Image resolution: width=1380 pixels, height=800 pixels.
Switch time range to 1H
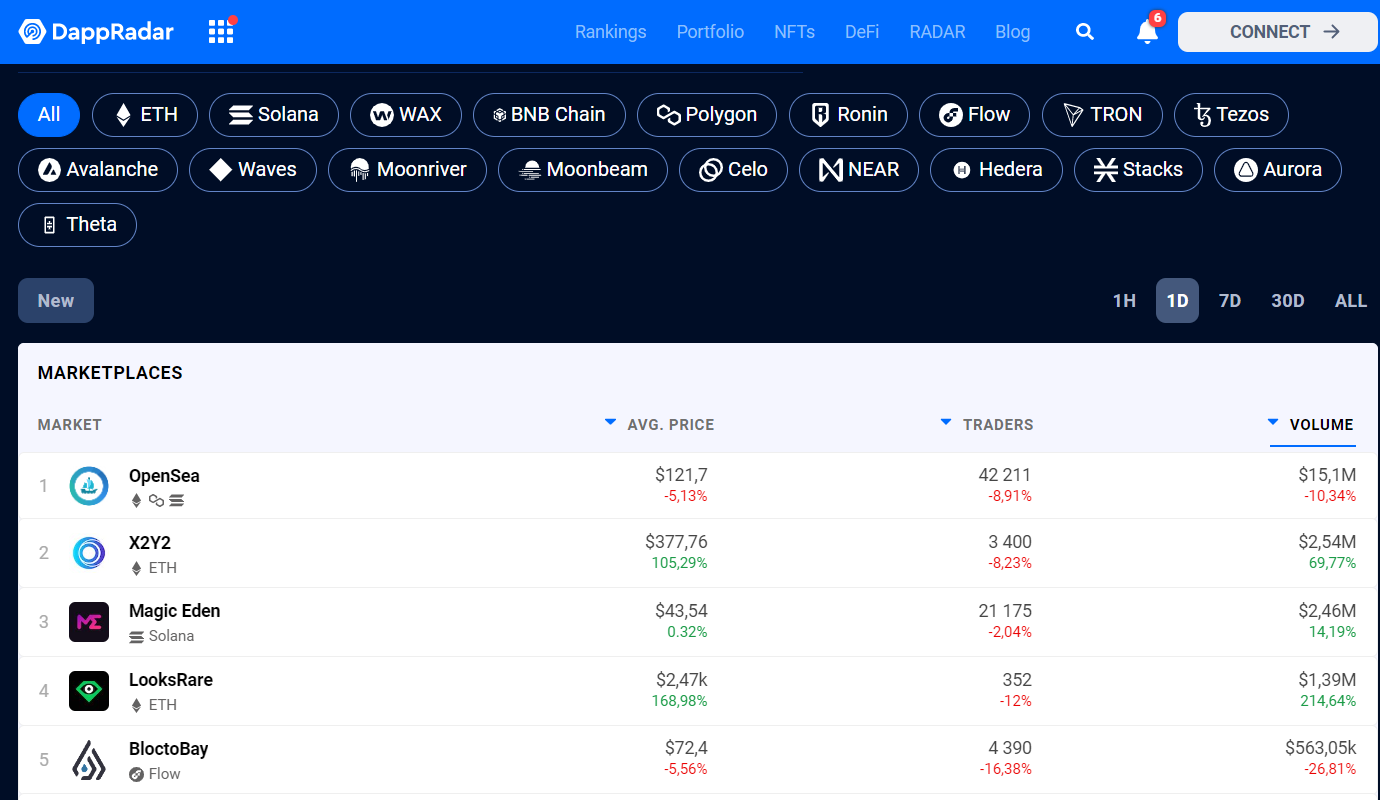(x=1124, y=301)
